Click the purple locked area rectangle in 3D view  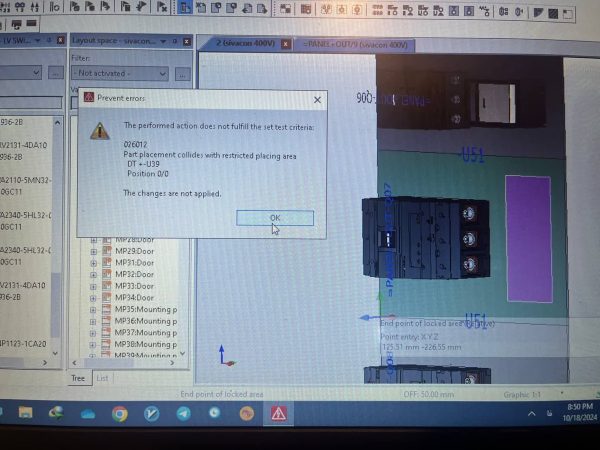[529, 239]
